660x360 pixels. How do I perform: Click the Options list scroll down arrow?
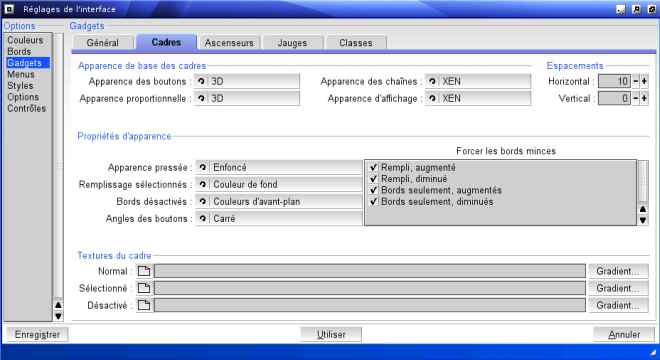point(59,316)
